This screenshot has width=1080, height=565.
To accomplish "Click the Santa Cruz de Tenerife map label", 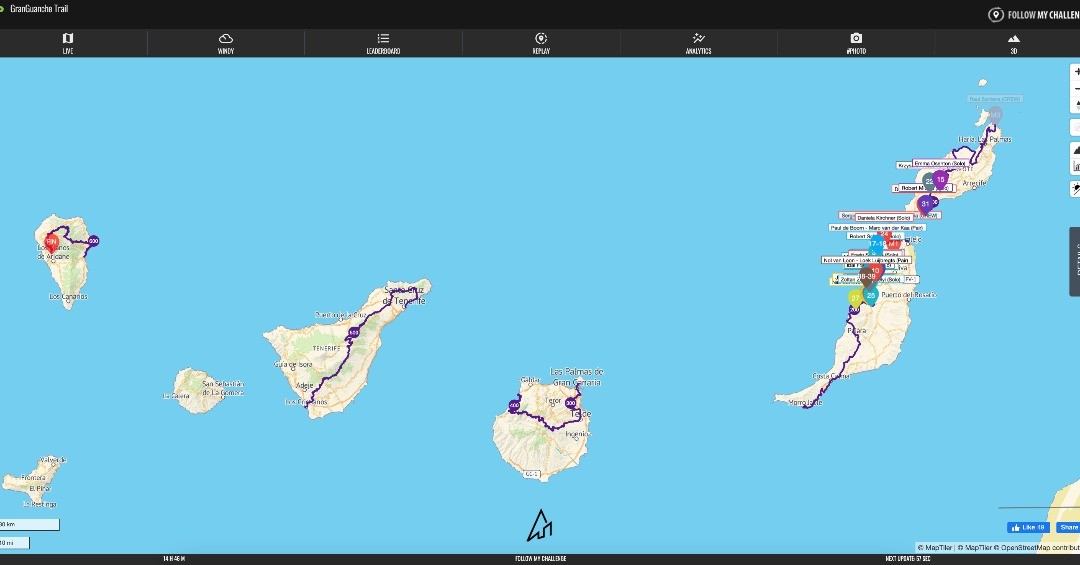I will (404, 295).
